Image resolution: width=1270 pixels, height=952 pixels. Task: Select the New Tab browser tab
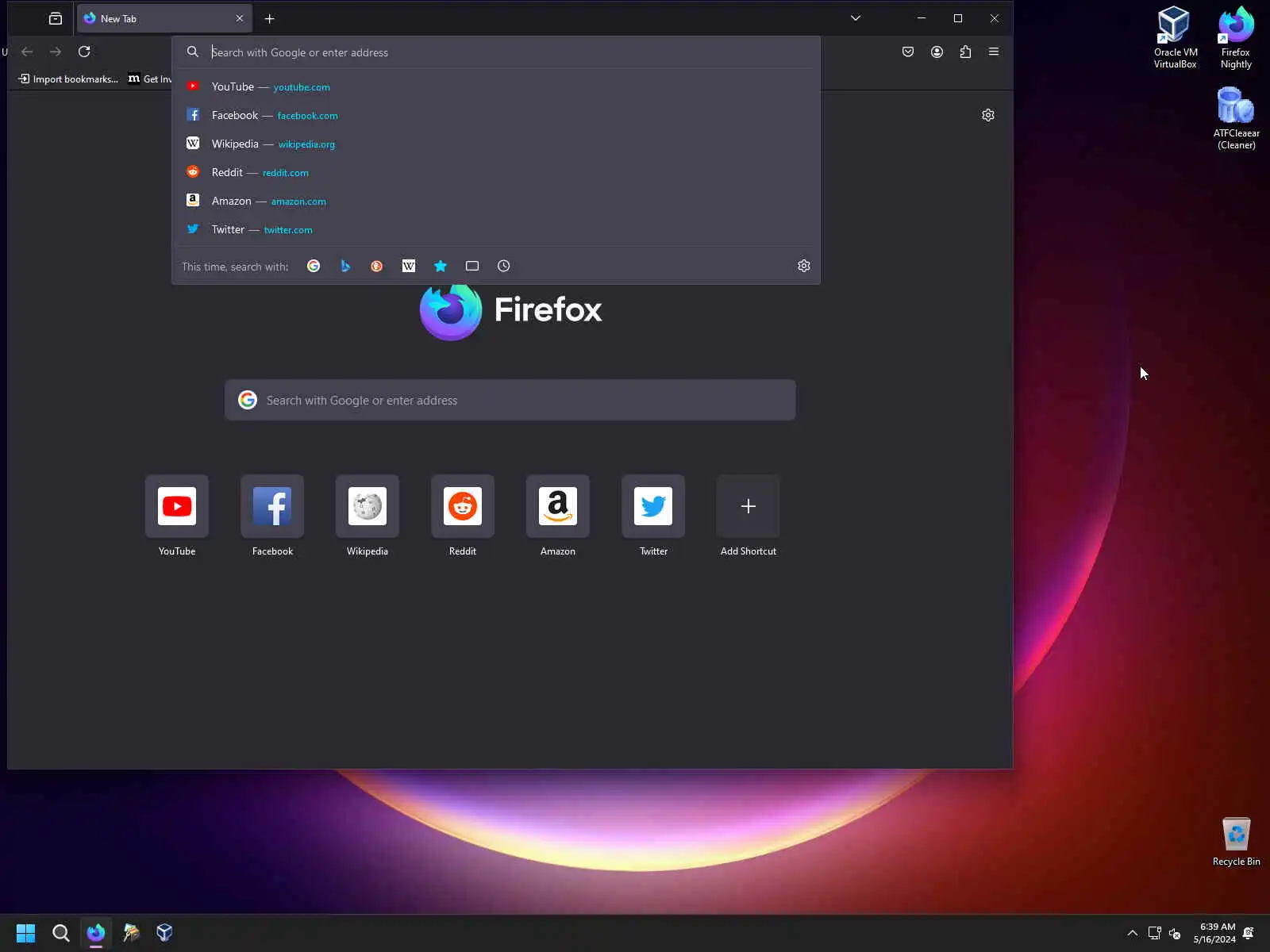[164, 18]
